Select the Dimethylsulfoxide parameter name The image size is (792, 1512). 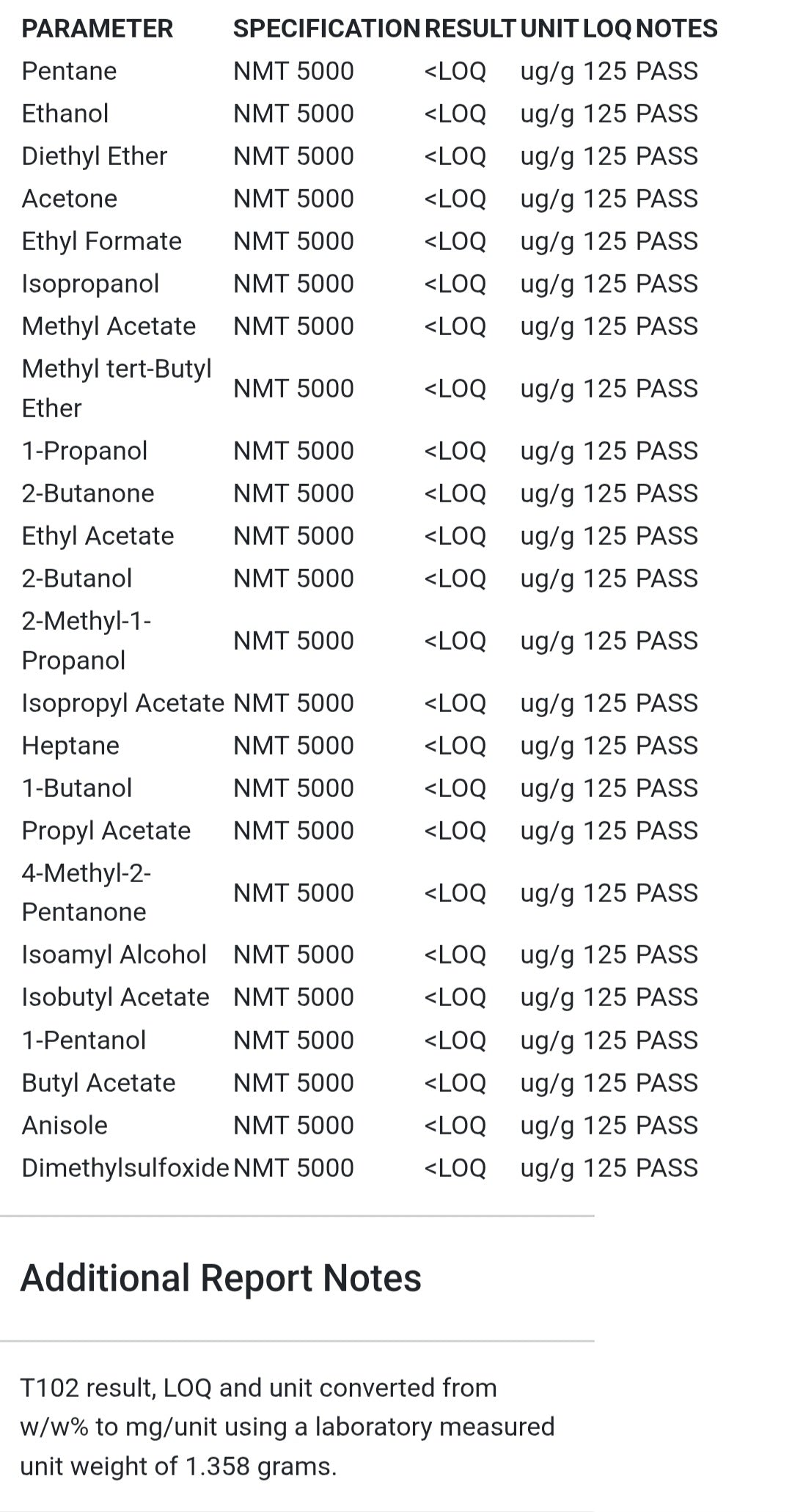(125, 1168)
